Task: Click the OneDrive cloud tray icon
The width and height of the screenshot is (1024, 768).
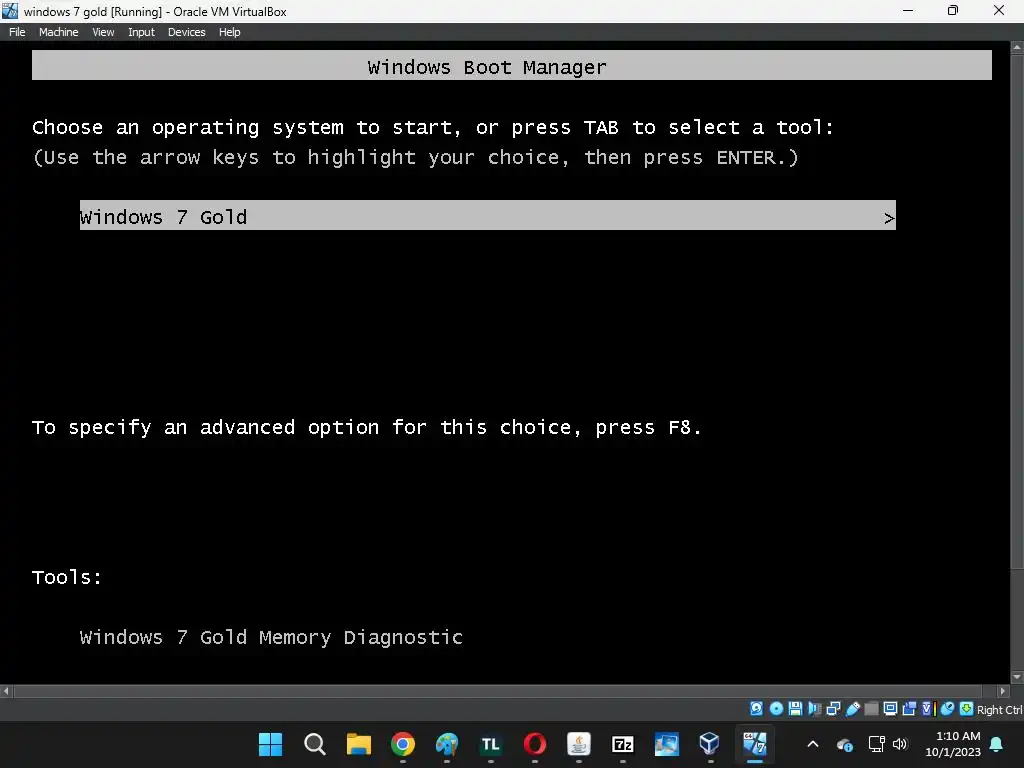Action: [844, 744]
